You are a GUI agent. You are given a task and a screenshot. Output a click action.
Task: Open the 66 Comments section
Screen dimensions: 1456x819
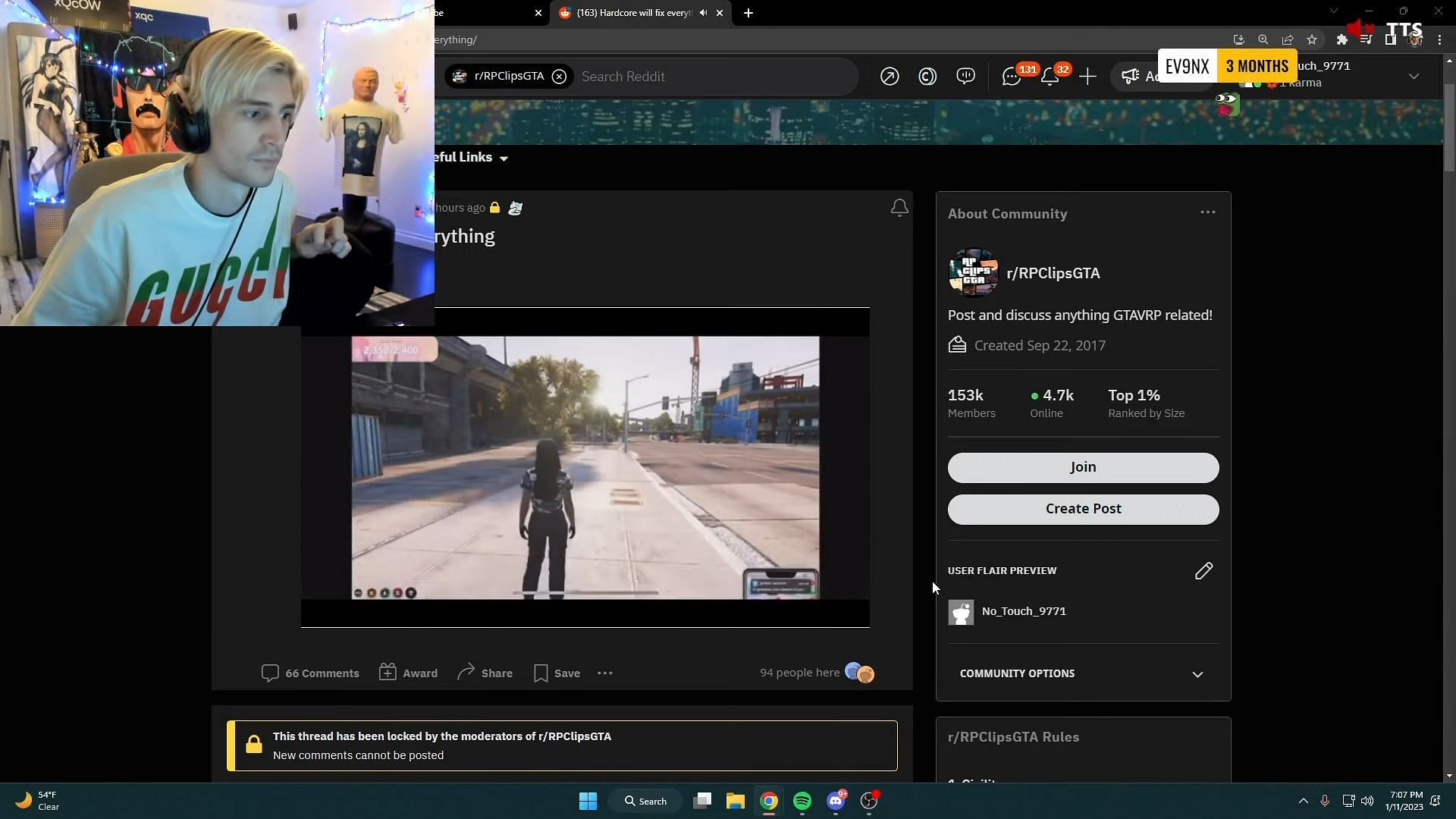310,673
